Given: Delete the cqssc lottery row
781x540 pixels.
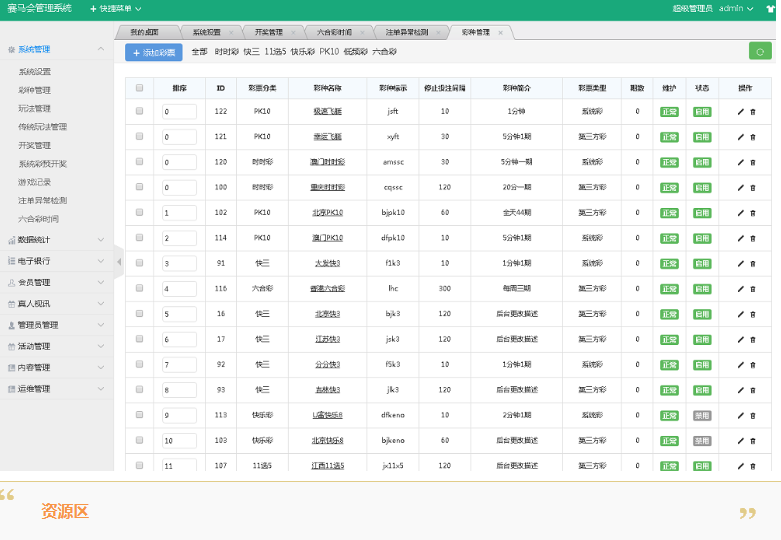Looking at the screenshot, I should point(753,188).
